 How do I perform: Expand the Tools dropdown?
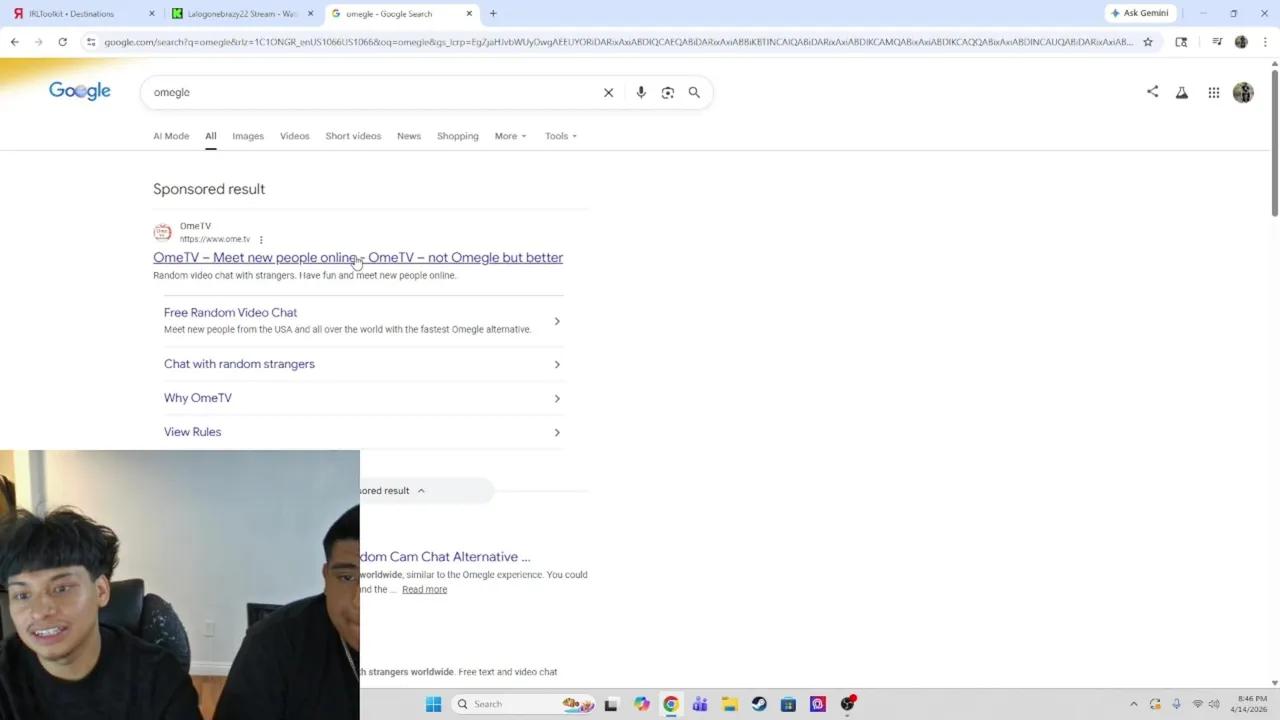coord(561,136)
